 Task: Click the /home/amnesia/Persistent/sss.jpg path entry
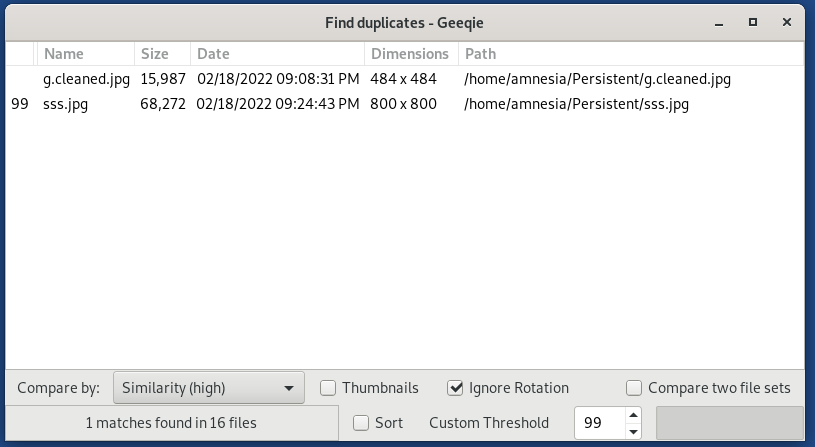tap(576, 104)
